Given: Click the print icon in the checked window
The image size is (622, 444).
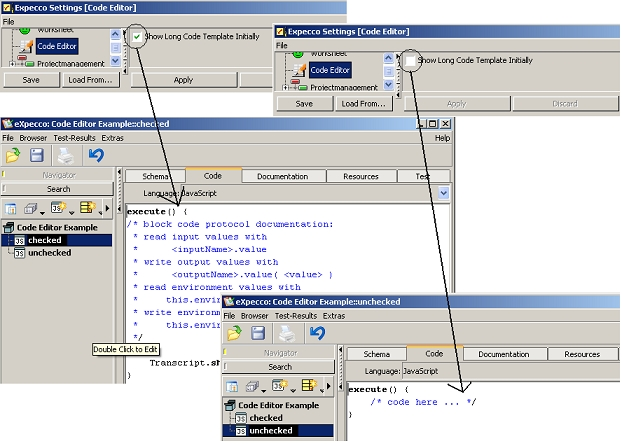Looking at the screenshot, I should click(64, 155).
